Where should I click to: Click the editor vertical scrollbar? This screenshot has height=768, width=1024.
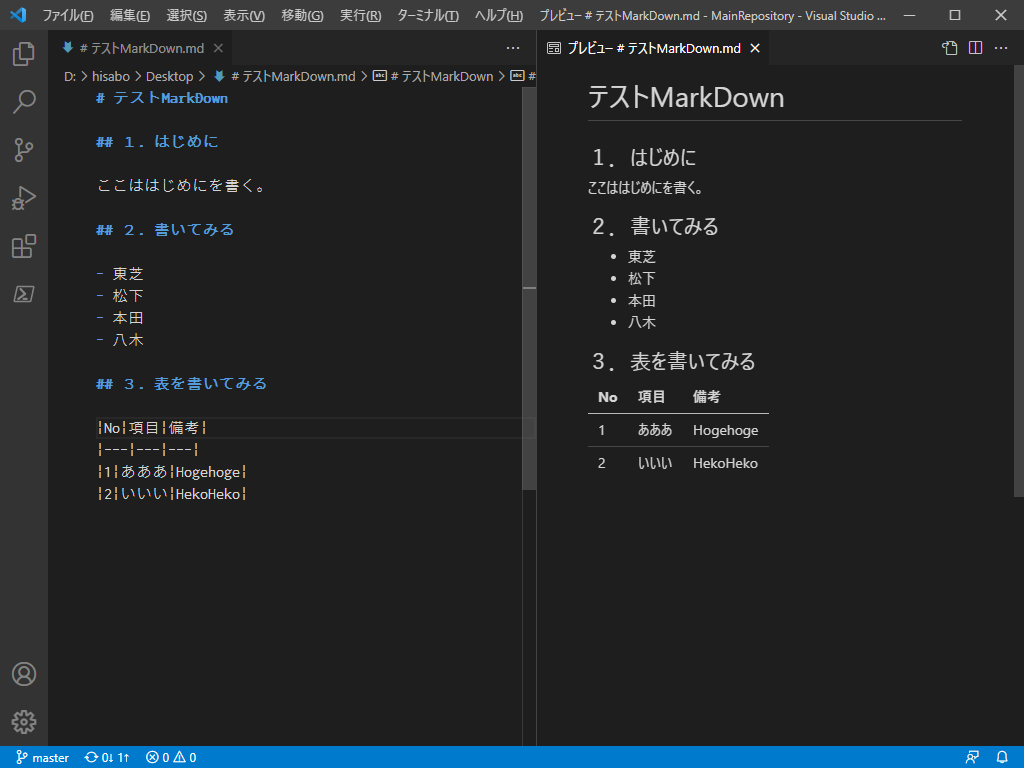coord(529,290)
